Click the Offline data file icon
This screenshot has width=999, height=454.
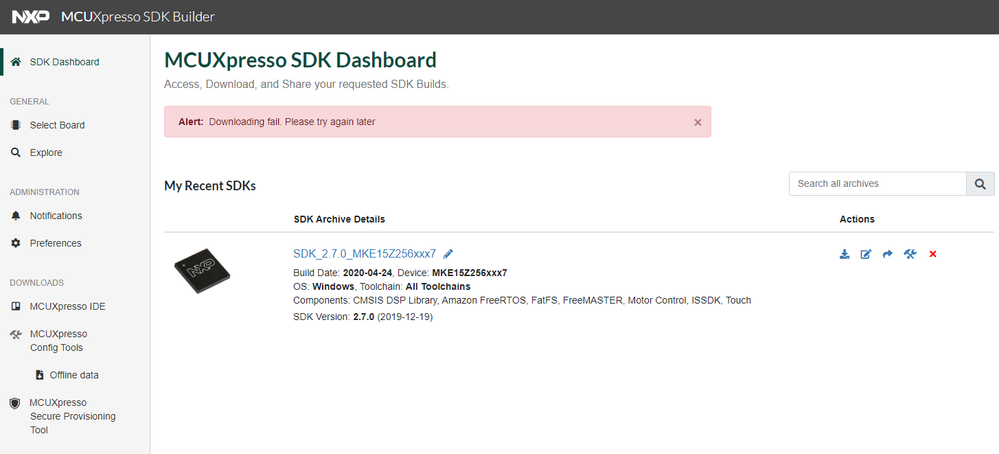click(40, 374)
